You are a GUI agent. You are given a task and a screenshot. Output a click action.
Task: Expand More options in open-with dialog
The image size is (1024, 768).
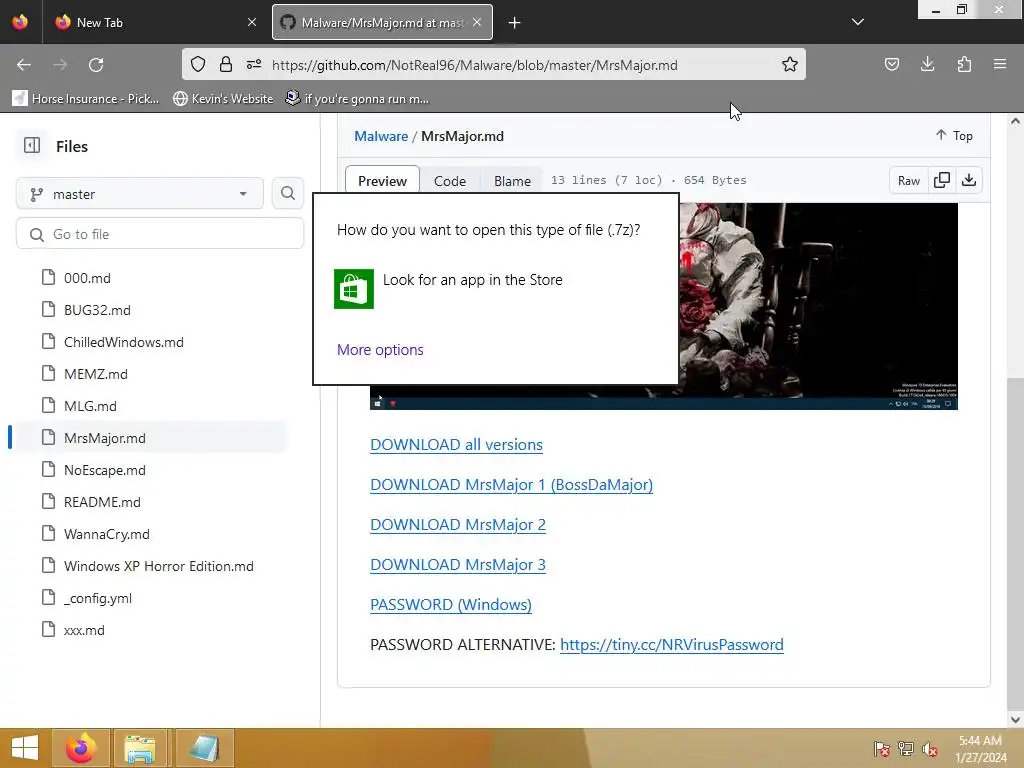click(x=380, y=349)
